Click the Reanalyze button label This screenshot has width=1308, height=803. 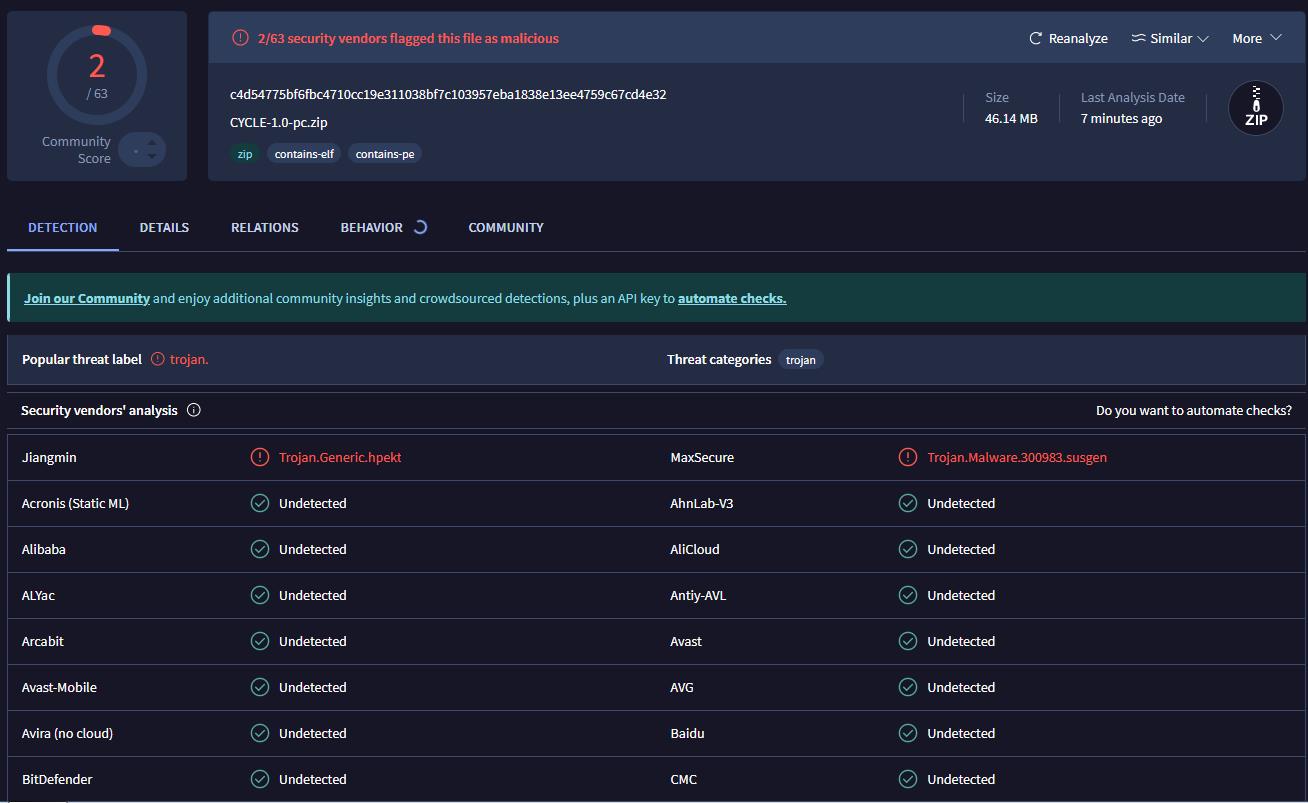coord(1078,38)
